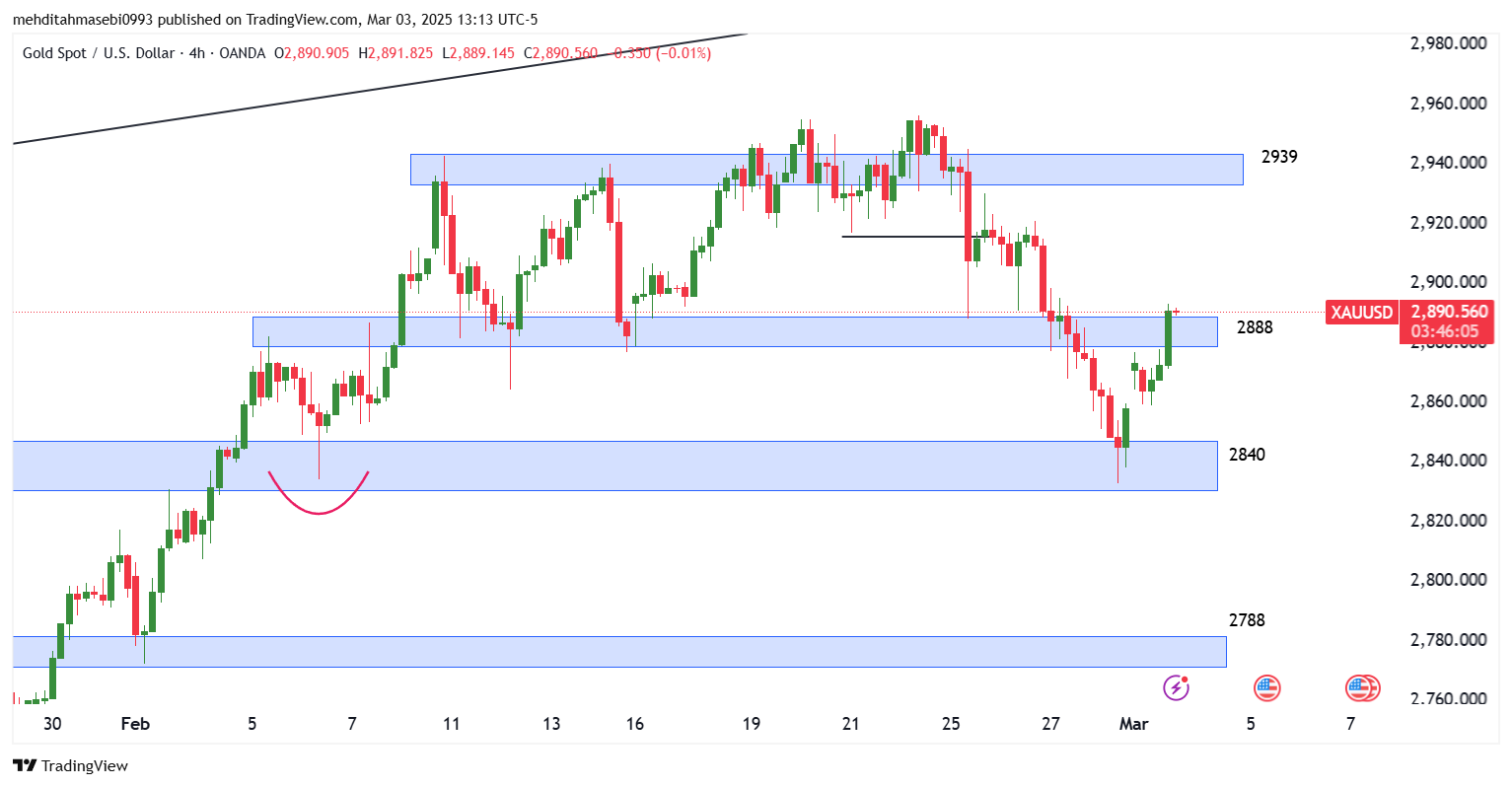Screen dimensions: 1512x787
Task: Click the high value H2,891.825
Action: (396, 53)
